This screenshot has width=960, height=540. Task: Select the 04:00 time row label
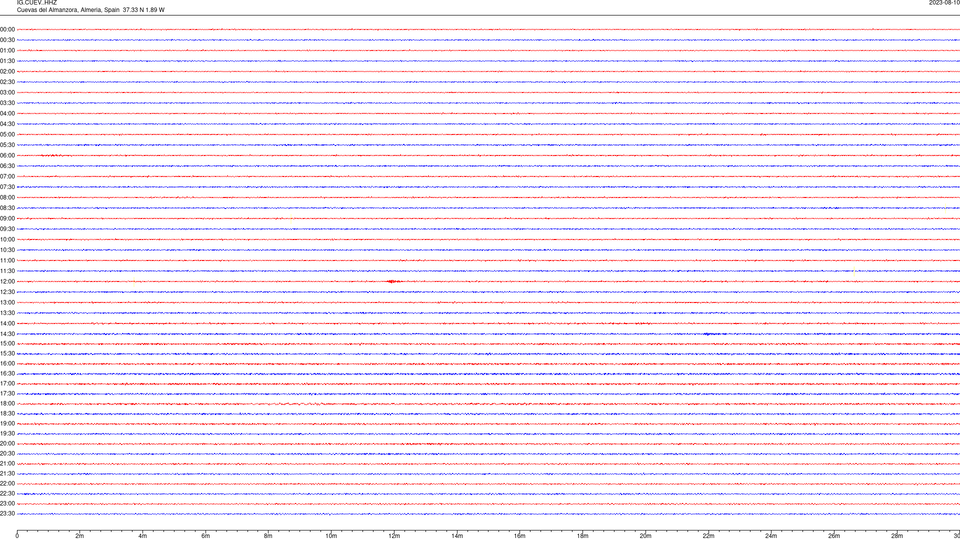pos(7,113)
